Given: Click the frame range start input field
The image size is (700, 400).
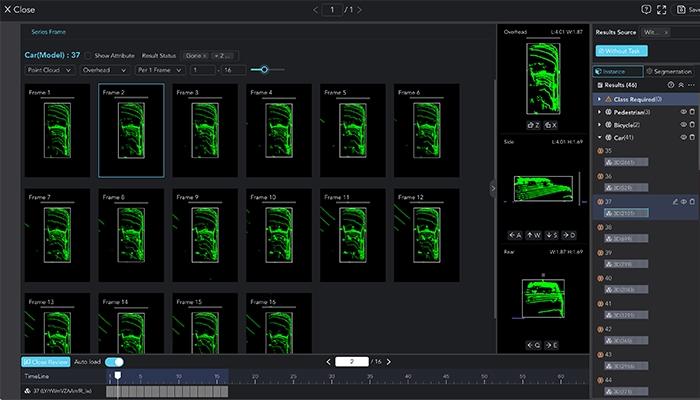Looking at the screenshot, I should [x=203, y=70].
